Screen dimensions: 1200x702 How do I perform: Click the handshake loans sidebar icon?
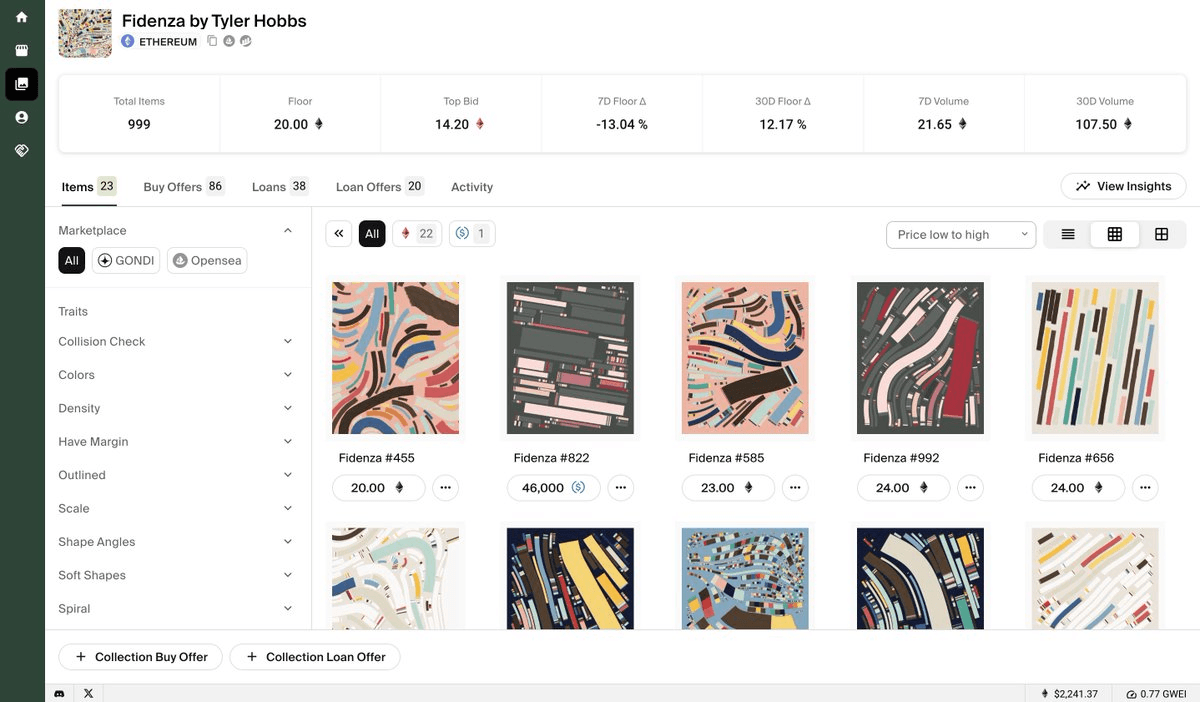tap(21, 150)
